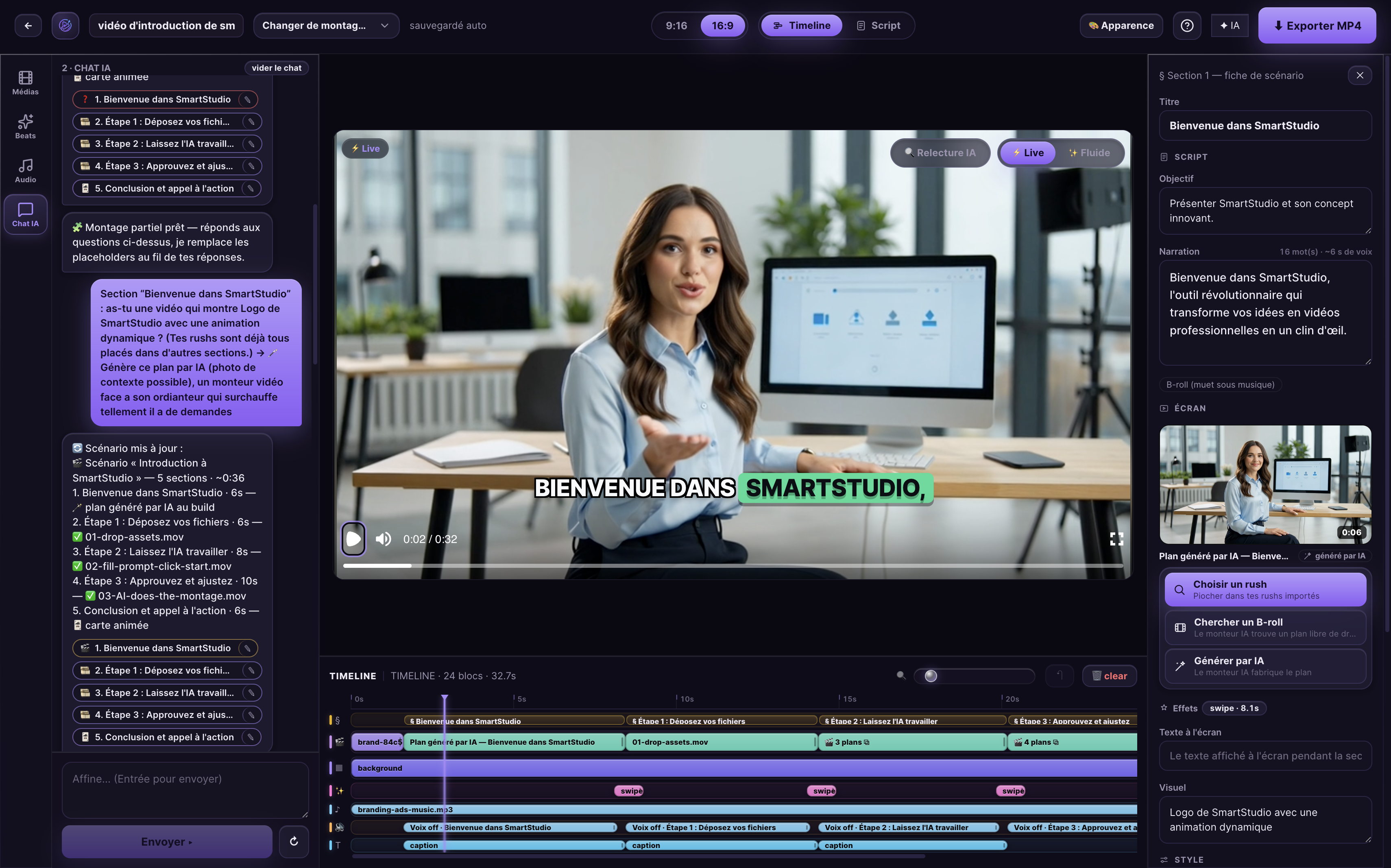This screenshot has height=868, width=1391.
Task: Toggle Relecture IA in the preview
Action: [x=940, y=153]
